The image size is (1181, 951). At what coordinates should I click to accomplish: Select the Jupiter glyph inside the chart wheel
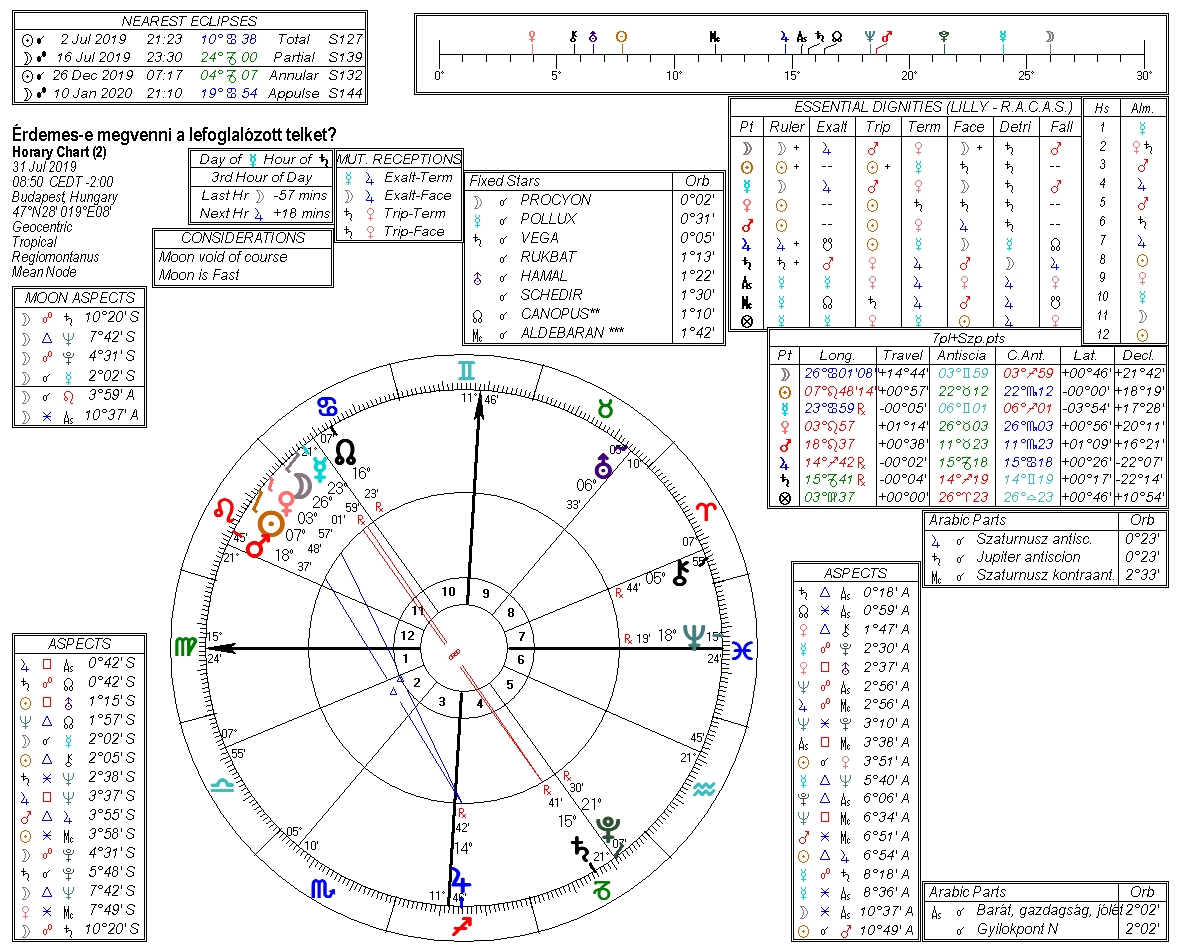coord(460,880)
